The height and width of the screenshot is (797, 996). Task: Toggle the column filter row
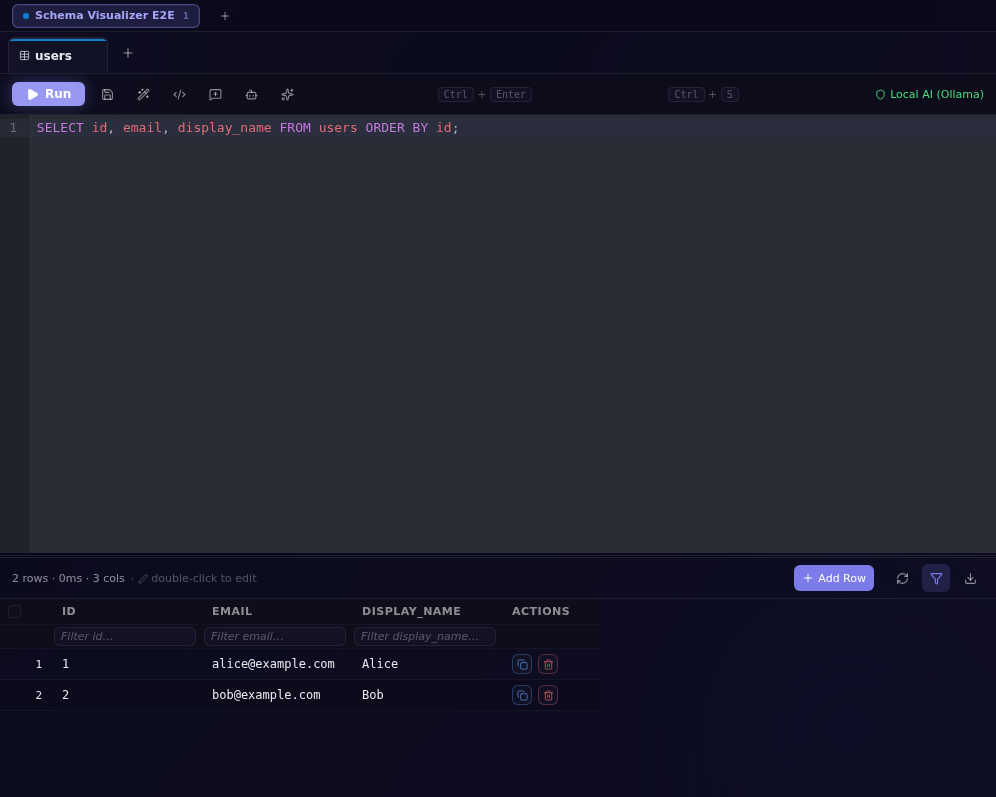[x=936, y=579]
